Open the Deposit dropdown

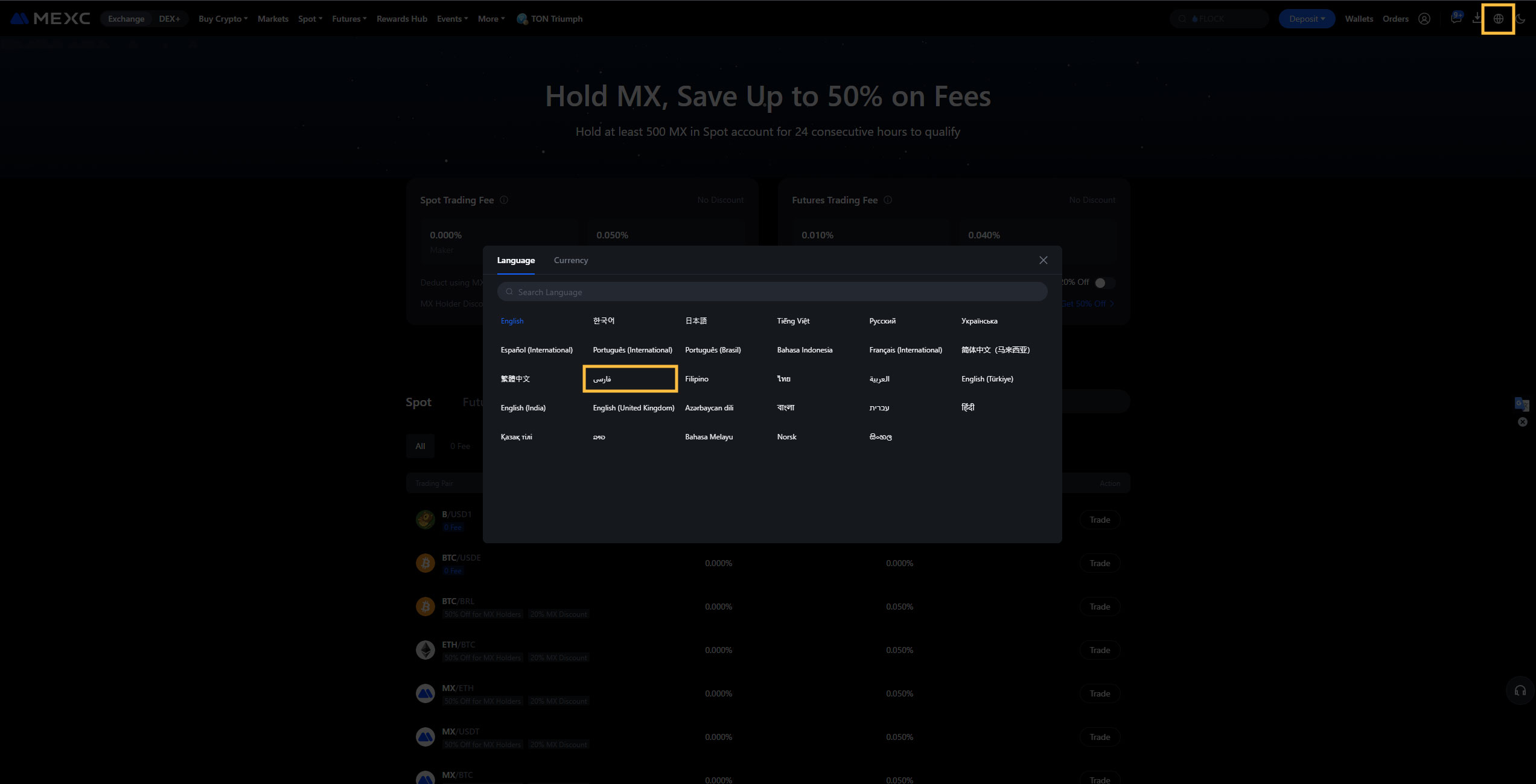pos(1307,19)
